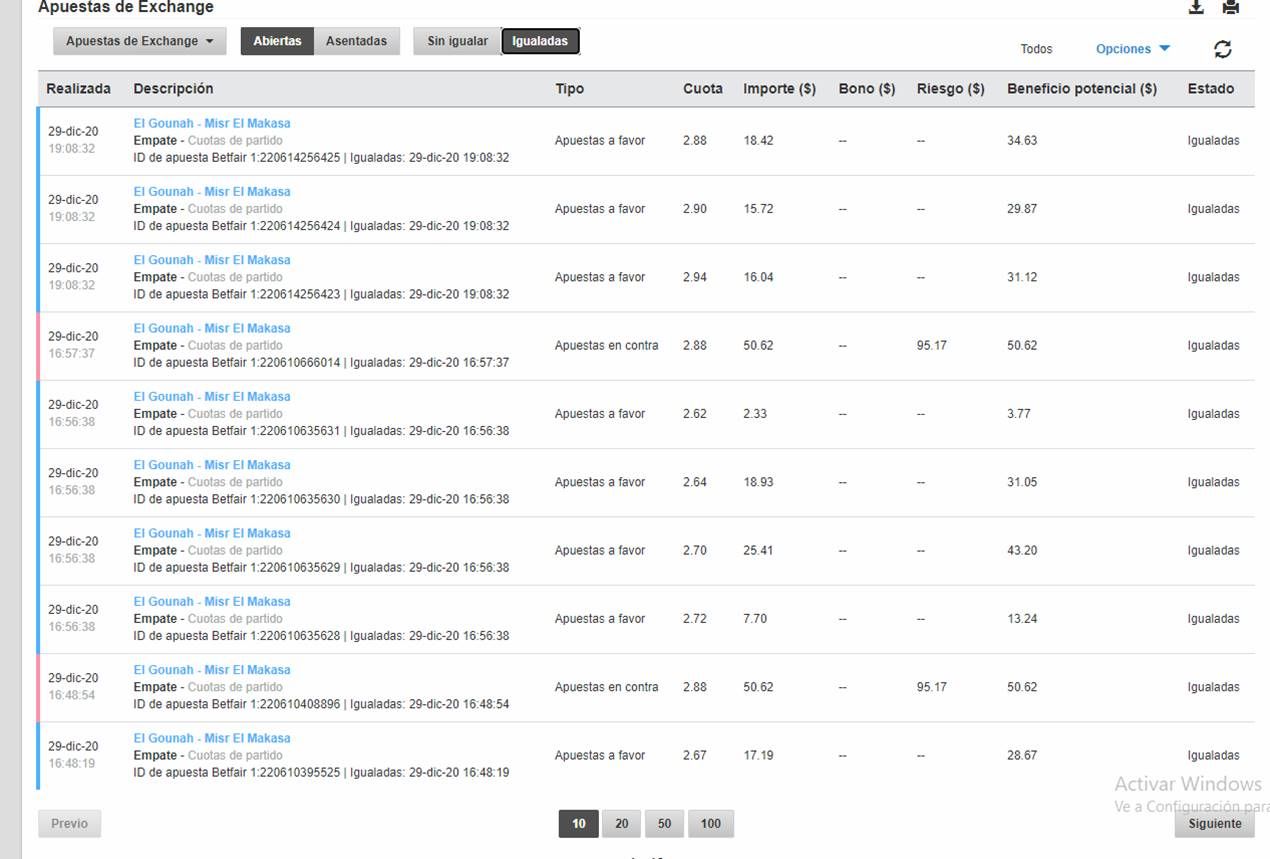Image resolution: width=1270 pixels, height=859 pixels.
Task: Click the 31.12 potential profit value
Action: (1022, 277)
